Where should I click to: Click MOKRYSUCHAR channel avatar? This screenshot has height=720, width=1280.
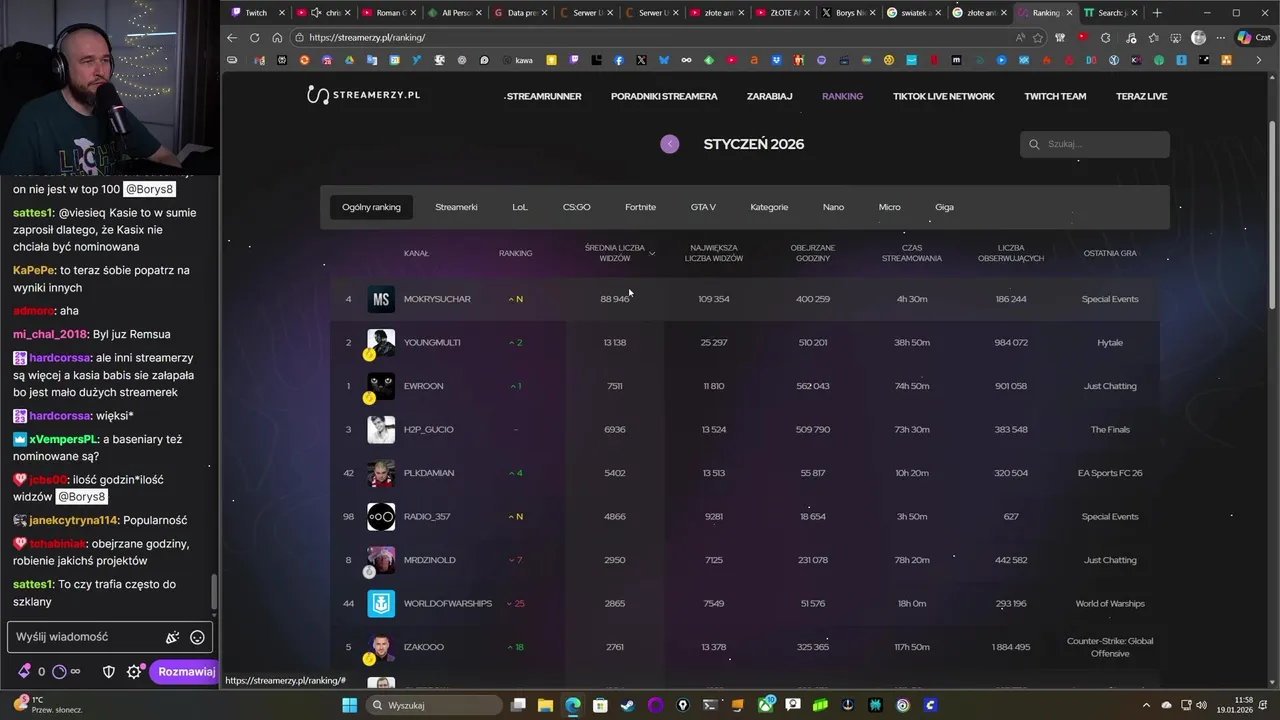(x=381, y=299)
